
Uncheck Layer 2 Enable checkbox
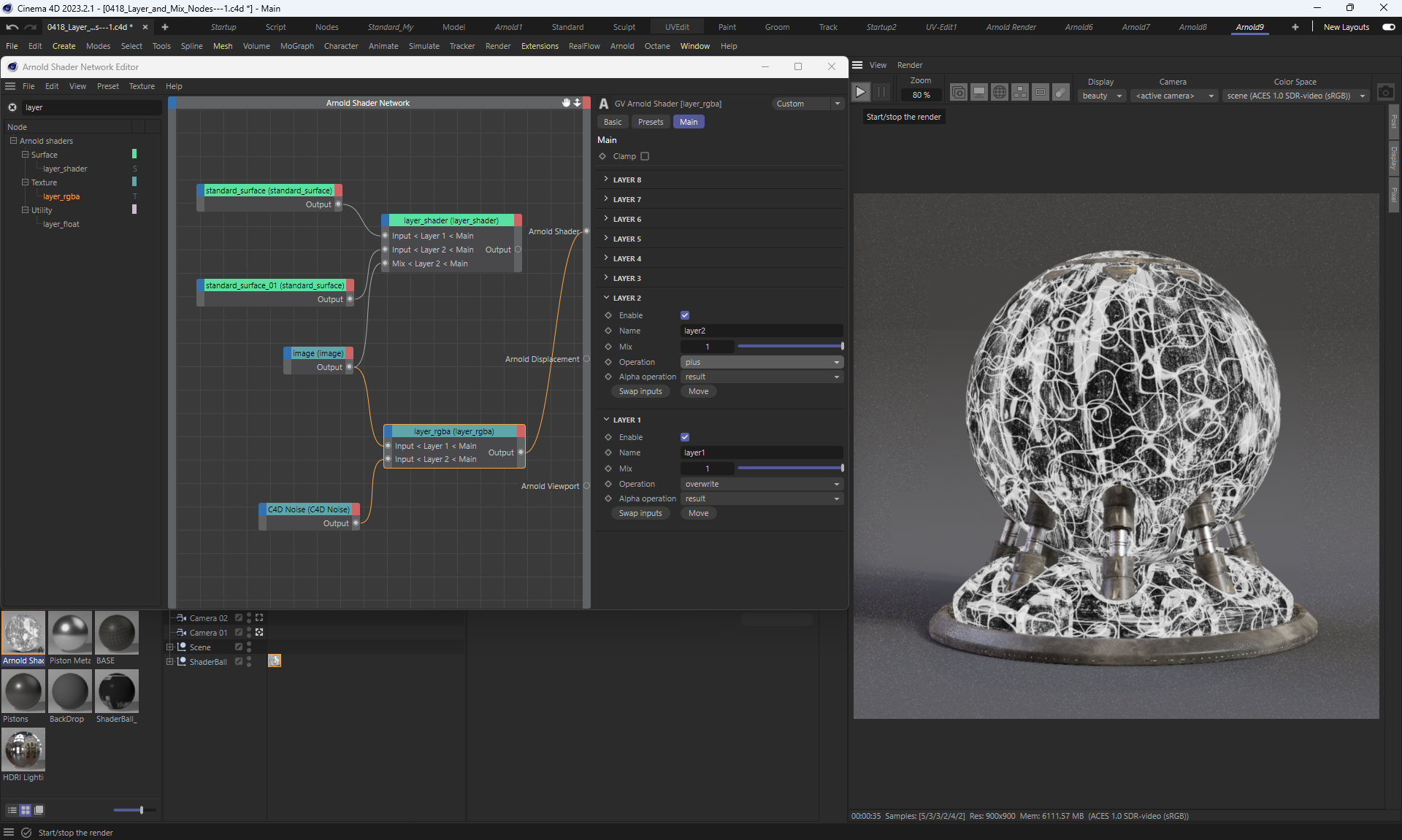point(685,315)
